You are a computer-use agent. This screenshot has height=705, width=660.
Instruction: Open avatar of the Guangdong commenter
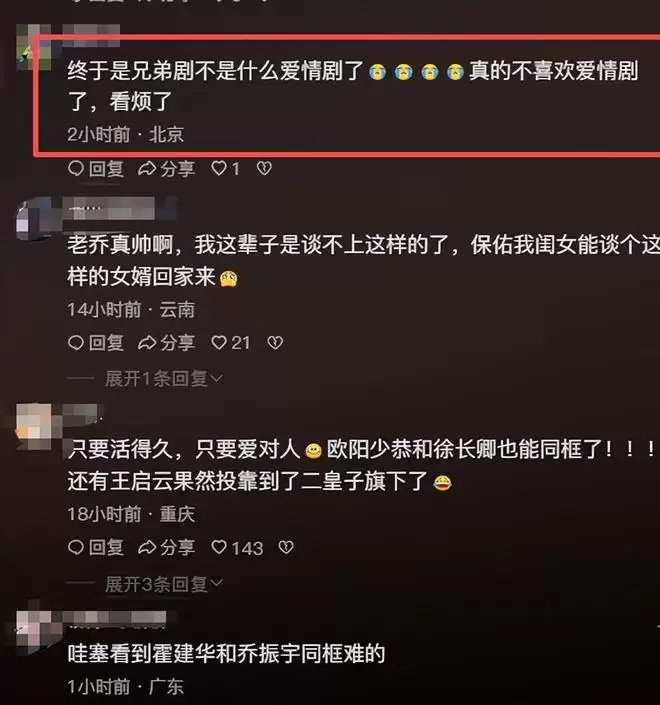pyautogui.click(x=33, y=631)
